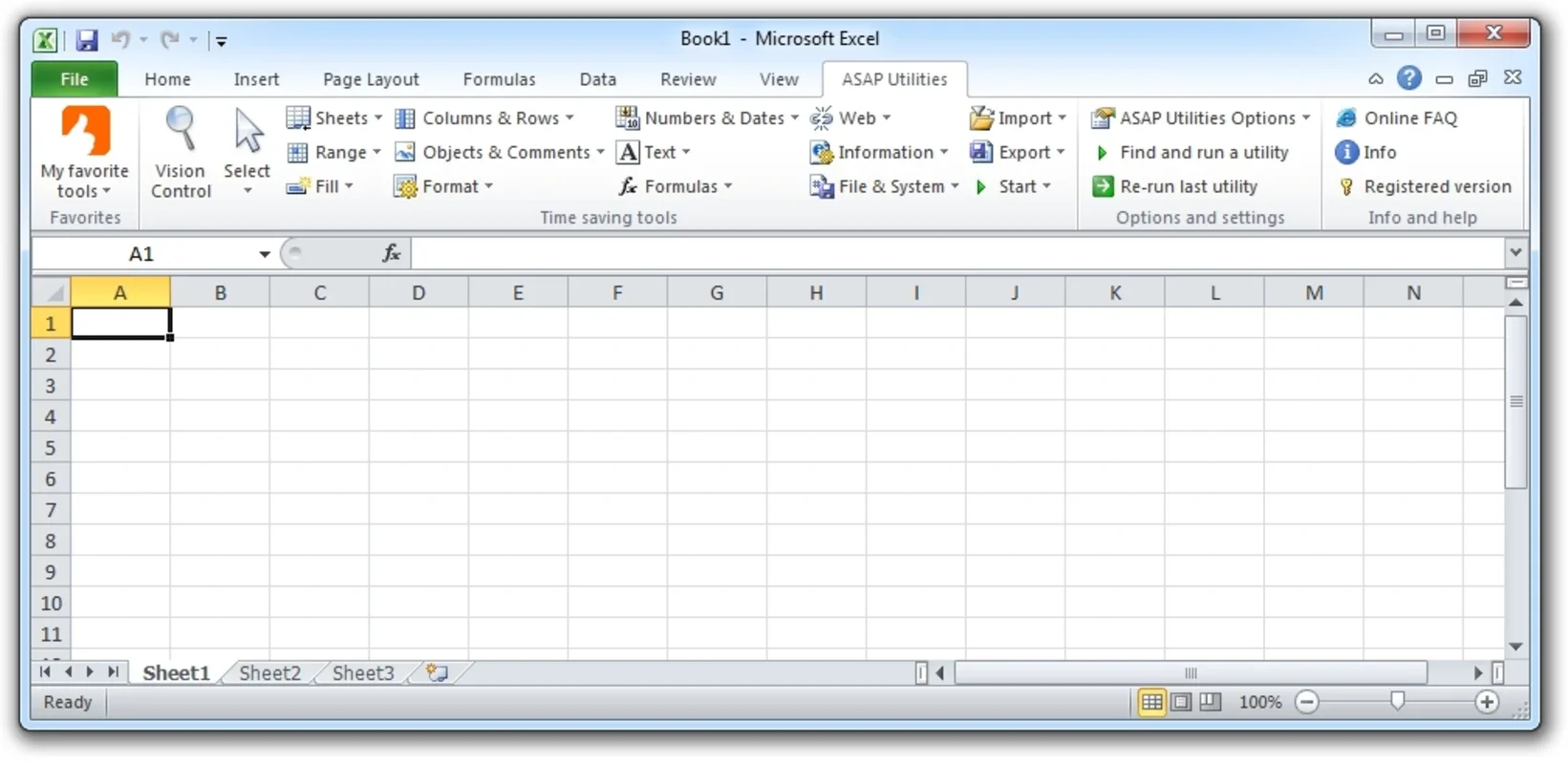The height and width of the screenshot is (764, 1568).
Task: Open File & System utilities
Action: tap(884, 186)
